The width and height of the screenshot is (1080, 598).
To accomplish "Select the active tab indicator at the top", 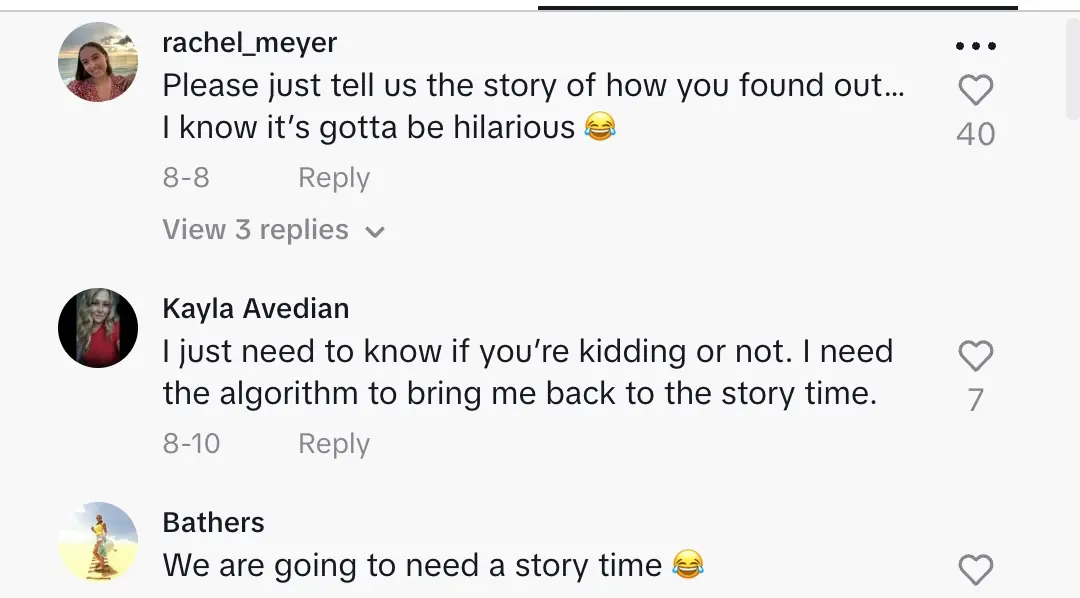I will [x=777, y=8].
